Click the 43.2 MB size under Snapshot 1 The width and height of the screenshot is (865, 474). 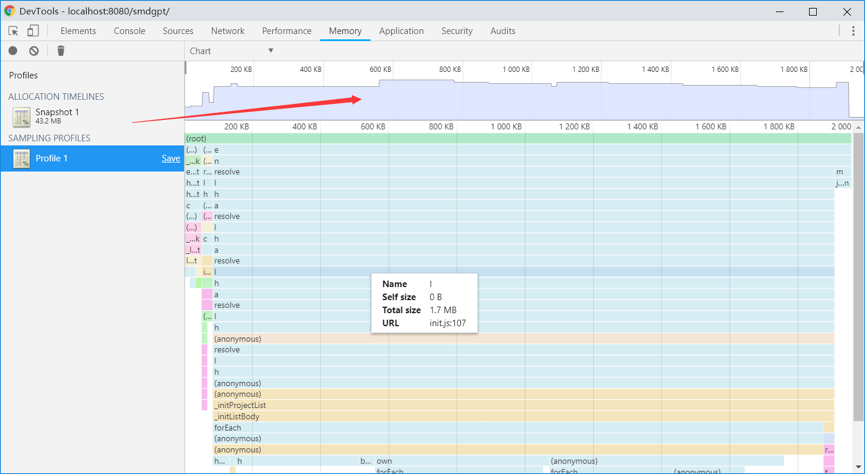click(48, 121)
